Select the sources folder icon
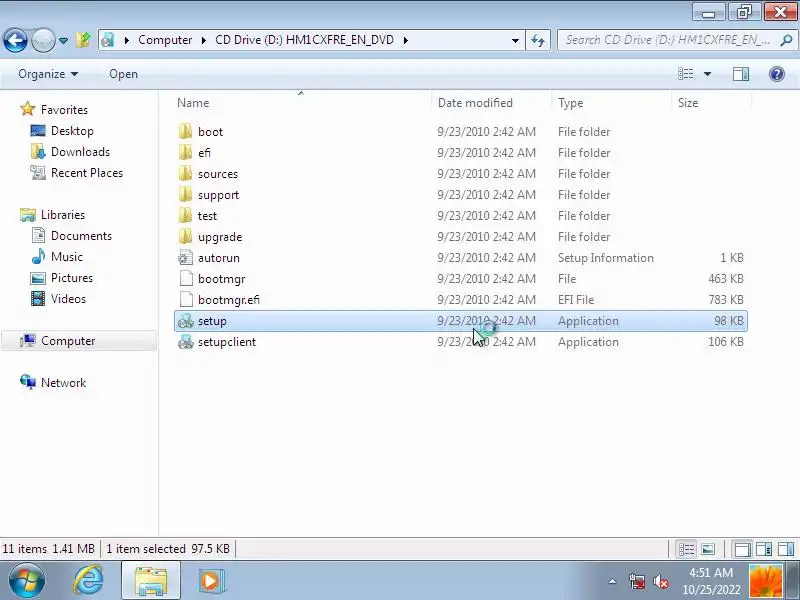Screen dimensions: 800x600 [x=186, y=173]
